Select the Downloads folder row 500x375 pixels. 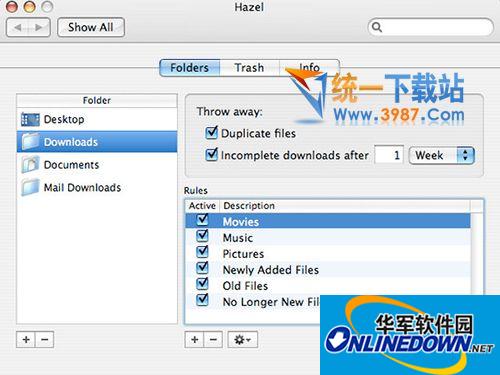click(97, 142)
